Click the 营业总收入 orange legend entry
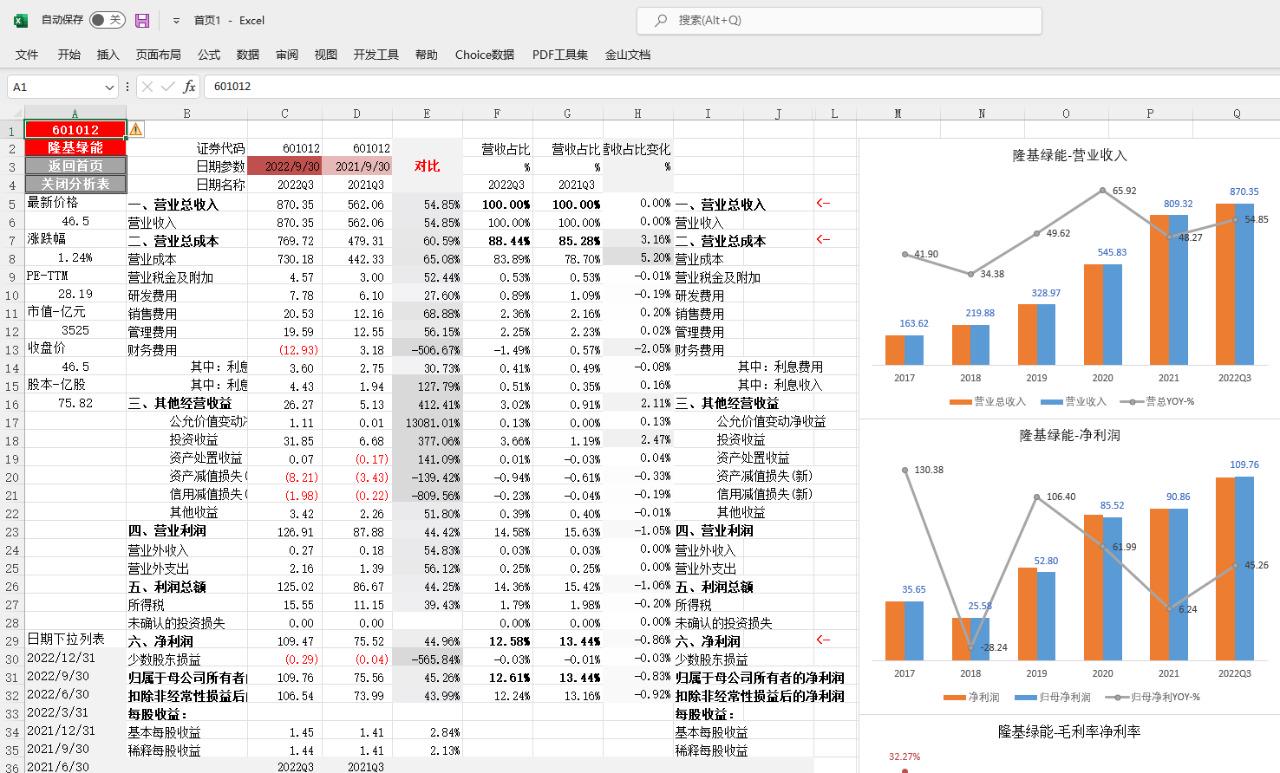Image resolution: width=1280 pixels, height=773 pixels. 988,401
